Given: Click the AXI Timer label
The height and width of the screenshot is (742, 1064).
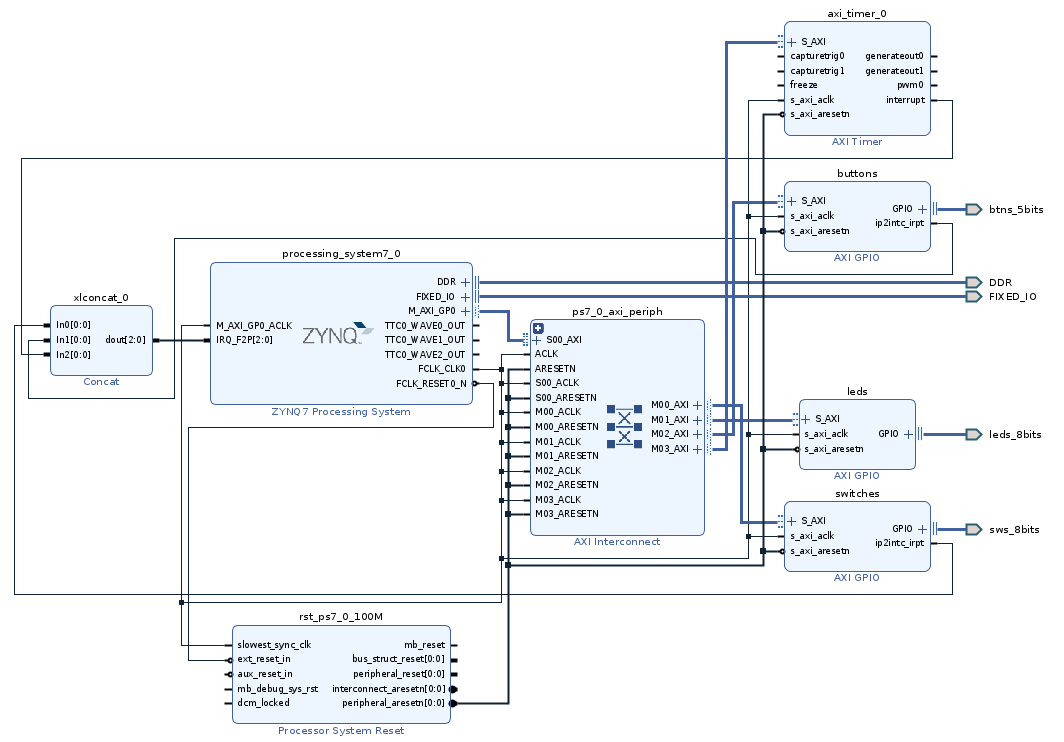Looking at the screenshot, I should (x=857, y=141).
